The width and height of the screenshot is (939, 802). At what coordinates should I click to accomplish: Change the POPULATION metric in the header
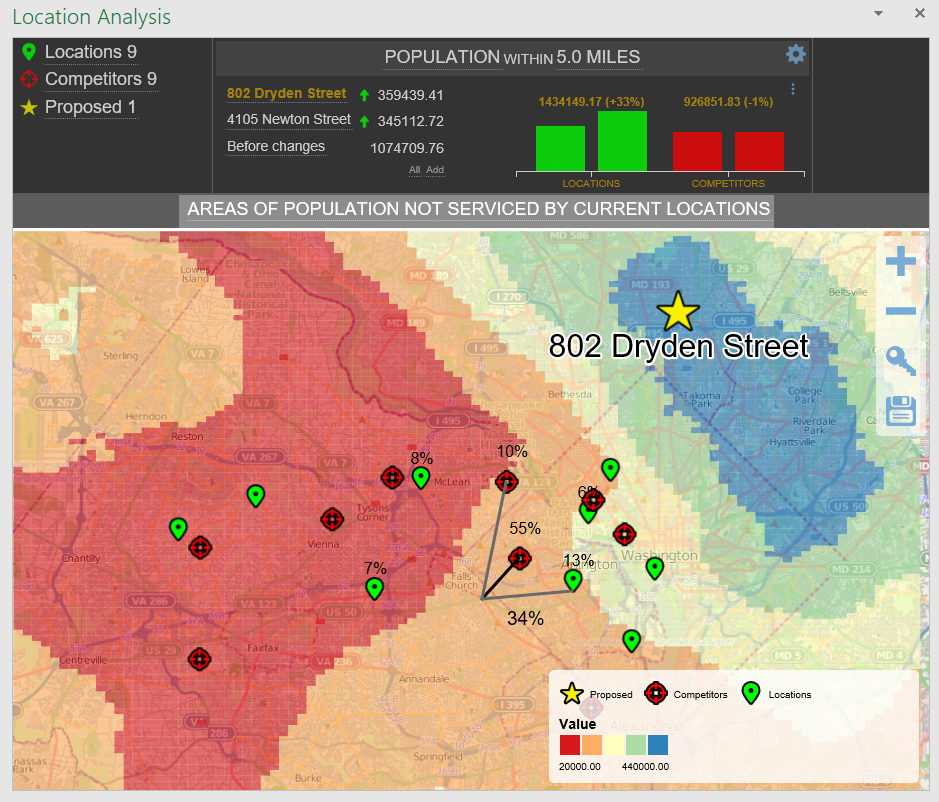click(442, 57)
